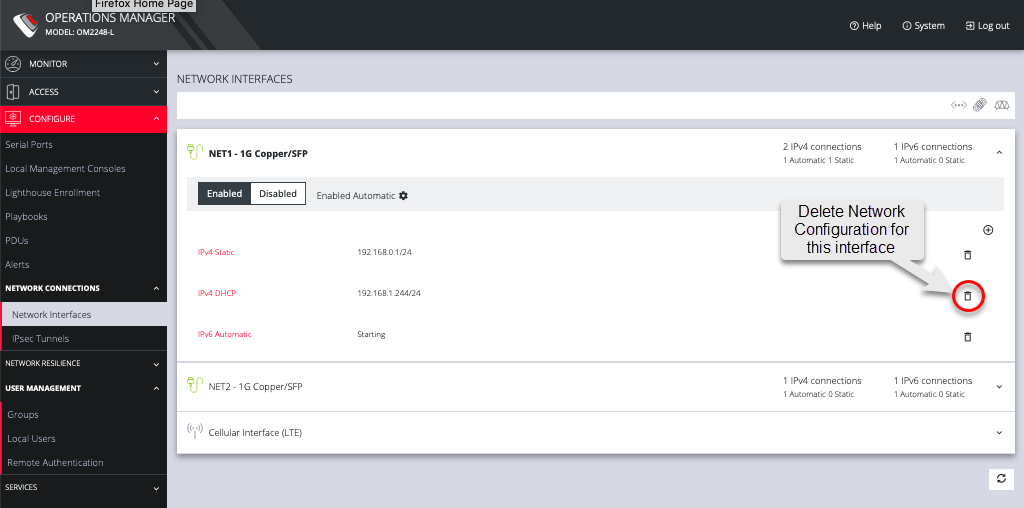Delete the IPv4 Static connection
This screenshot has height=508, width=1024.
967,255
